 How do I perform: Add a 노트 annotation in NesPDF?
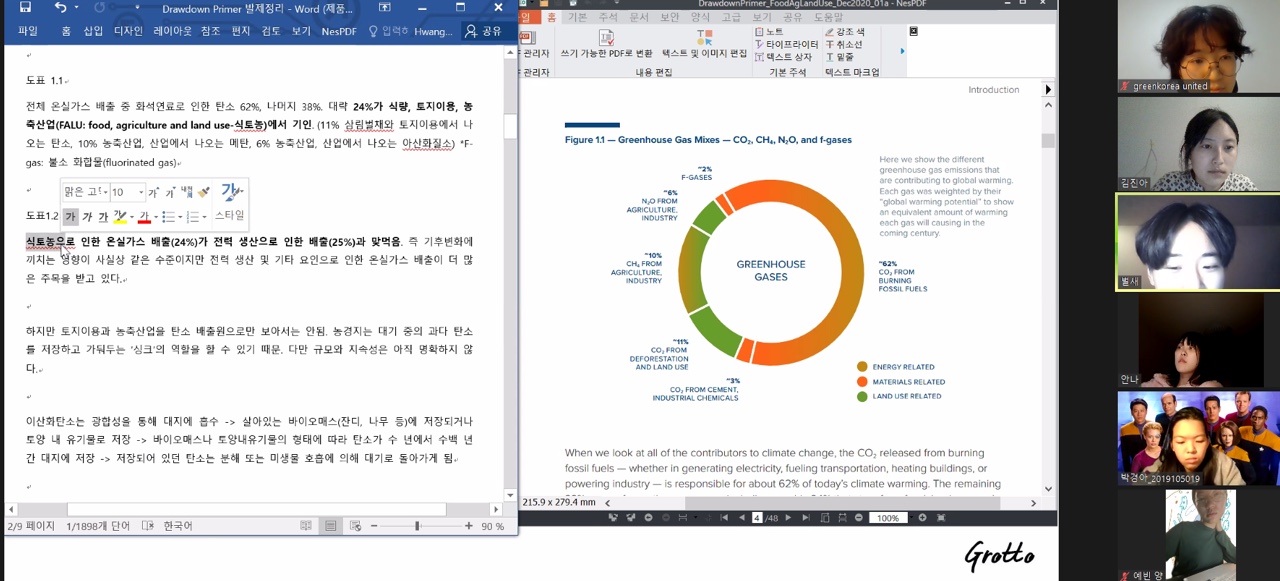(x=768, y=32)
